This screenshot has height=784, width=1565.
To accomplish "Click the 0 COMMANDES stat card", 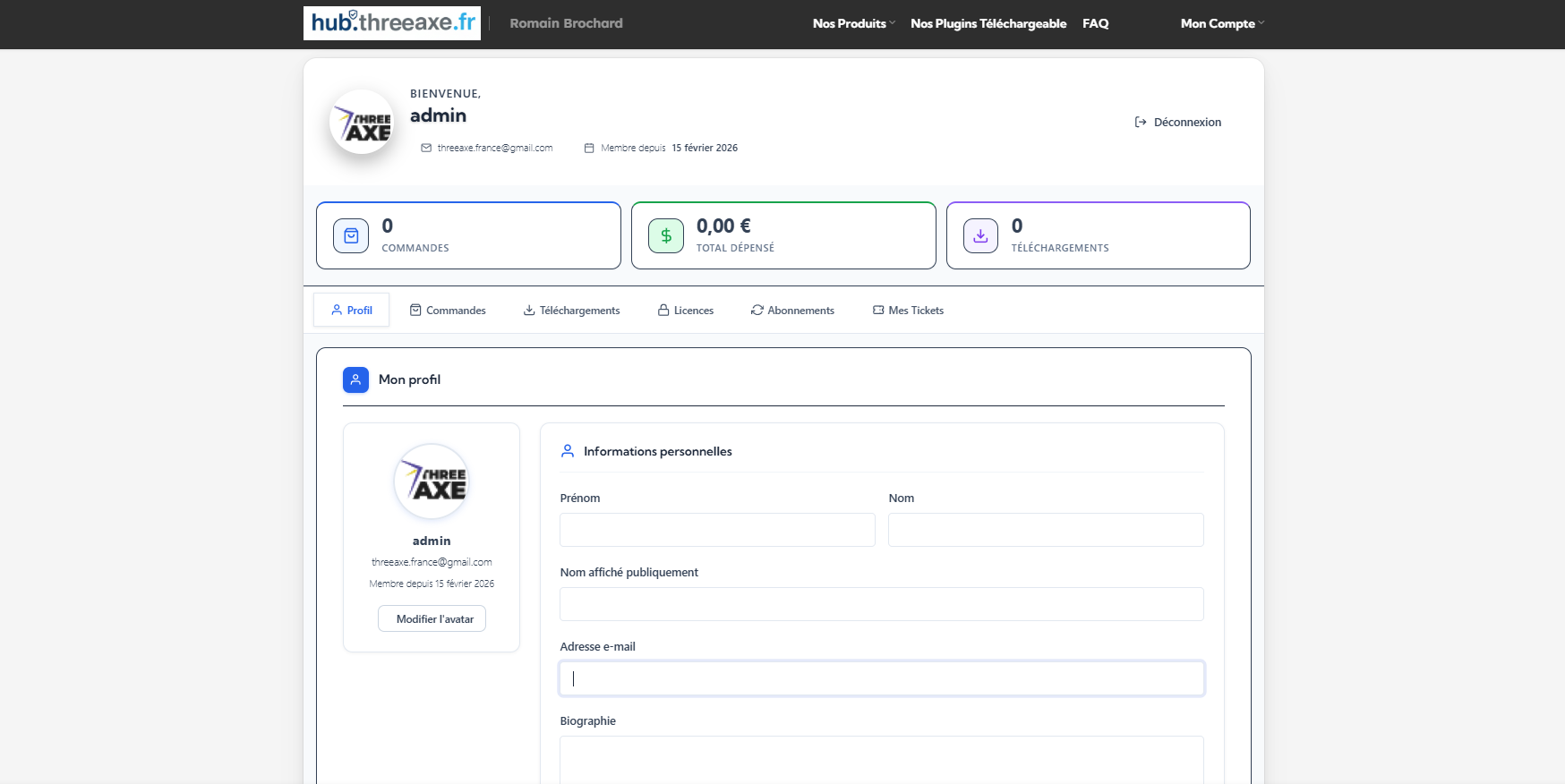I will point(468,235).
